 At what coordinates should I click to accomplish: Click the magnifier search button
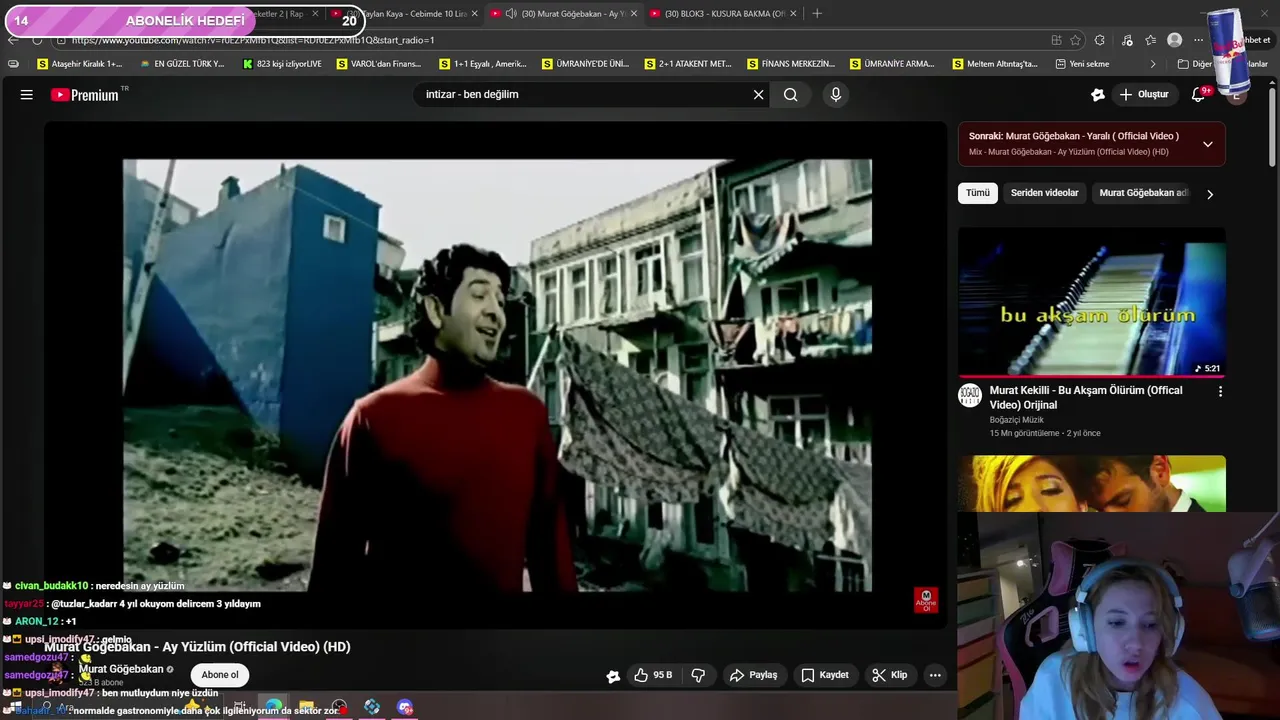tap(791, 95)
